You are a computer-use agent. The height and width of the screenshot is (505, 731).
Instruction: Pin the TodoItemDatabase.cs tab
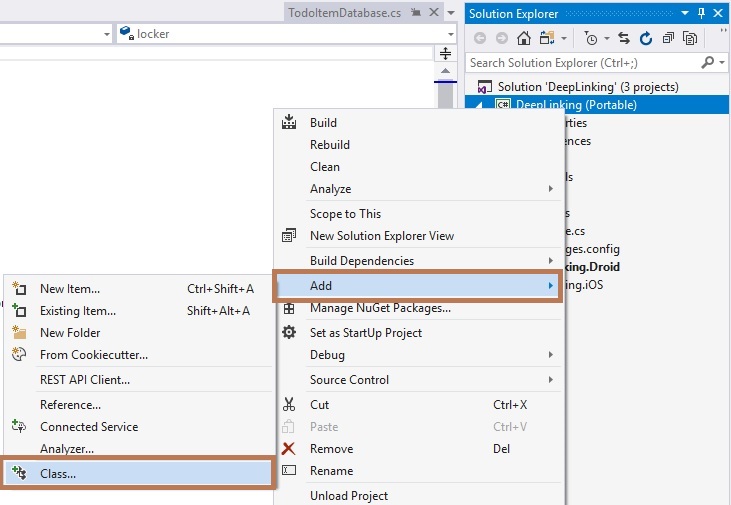(416, 13)
